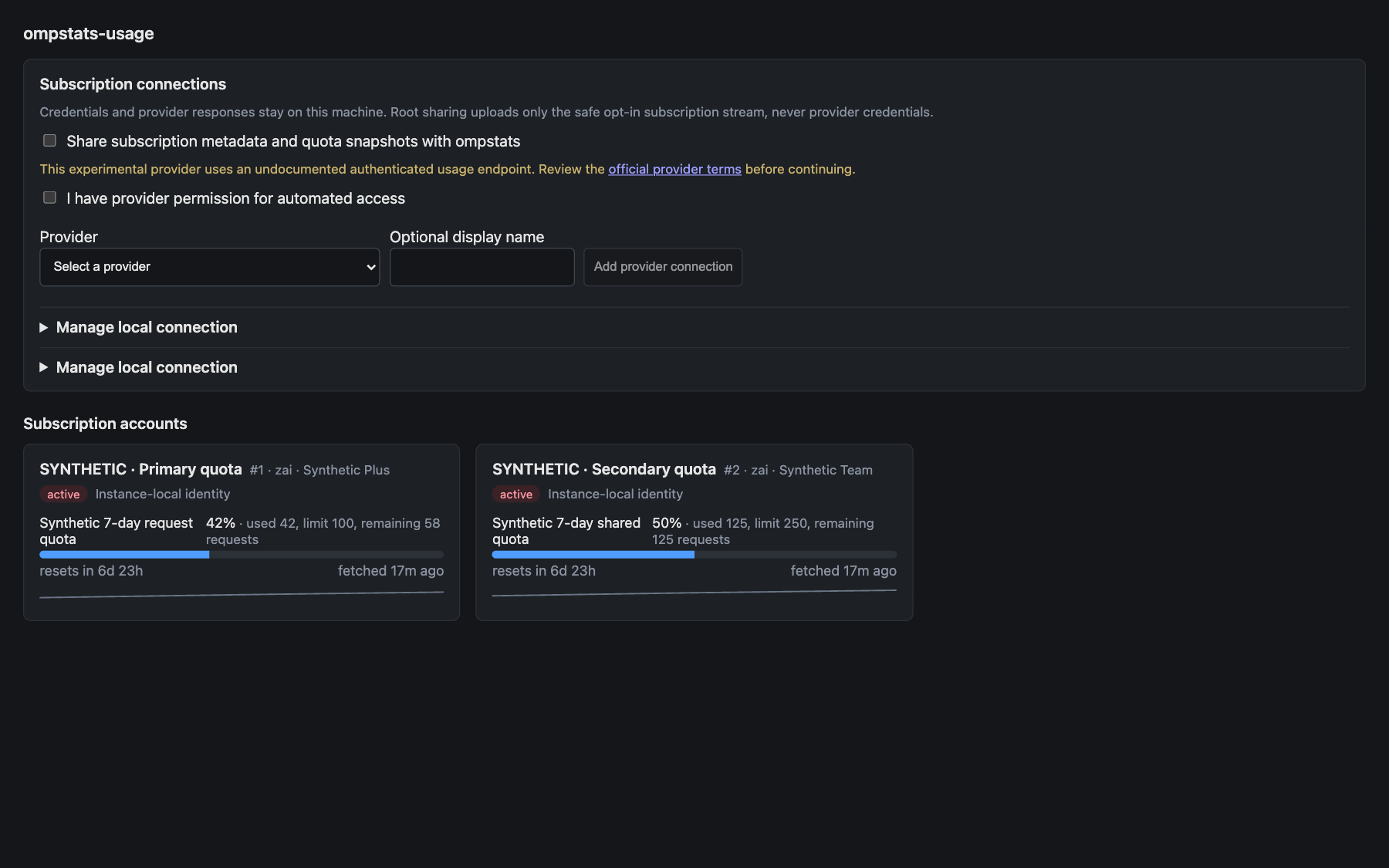The height and width of the screenshot is (868, 1389).
Task: Click the ompstats-usage page heading
Action: click(89, 34)
